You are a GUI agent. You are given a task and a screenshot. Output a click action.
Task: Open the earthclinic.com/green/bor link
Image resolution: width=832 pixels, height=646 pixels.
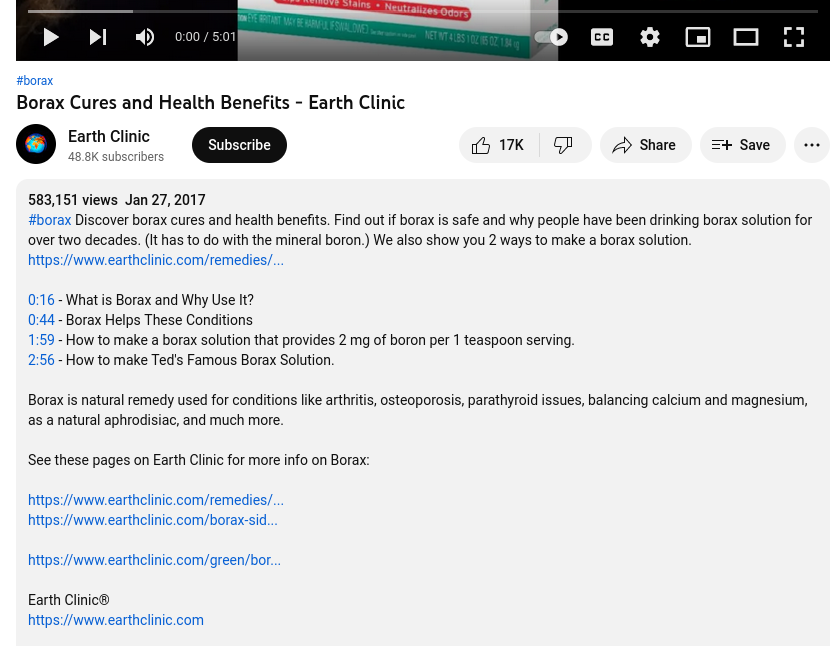click(x=154, y=560)
